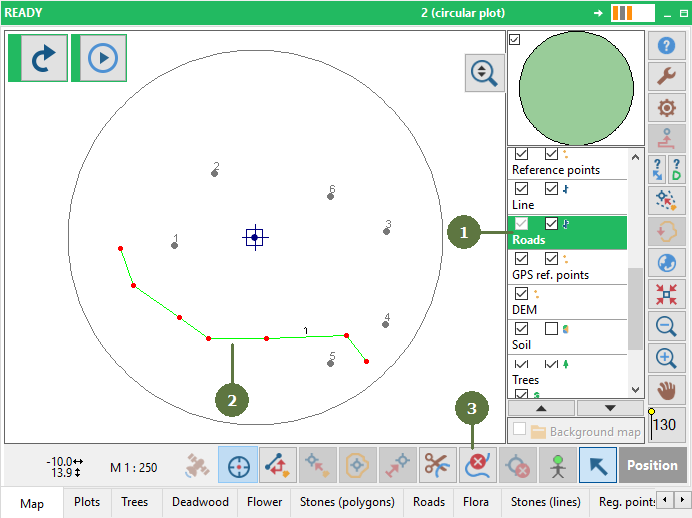Viewport: 692px width, 518px height.
Task: Toggle second checkbox of Roads layer
Action: pyautogui.click(x=551, y=224)
